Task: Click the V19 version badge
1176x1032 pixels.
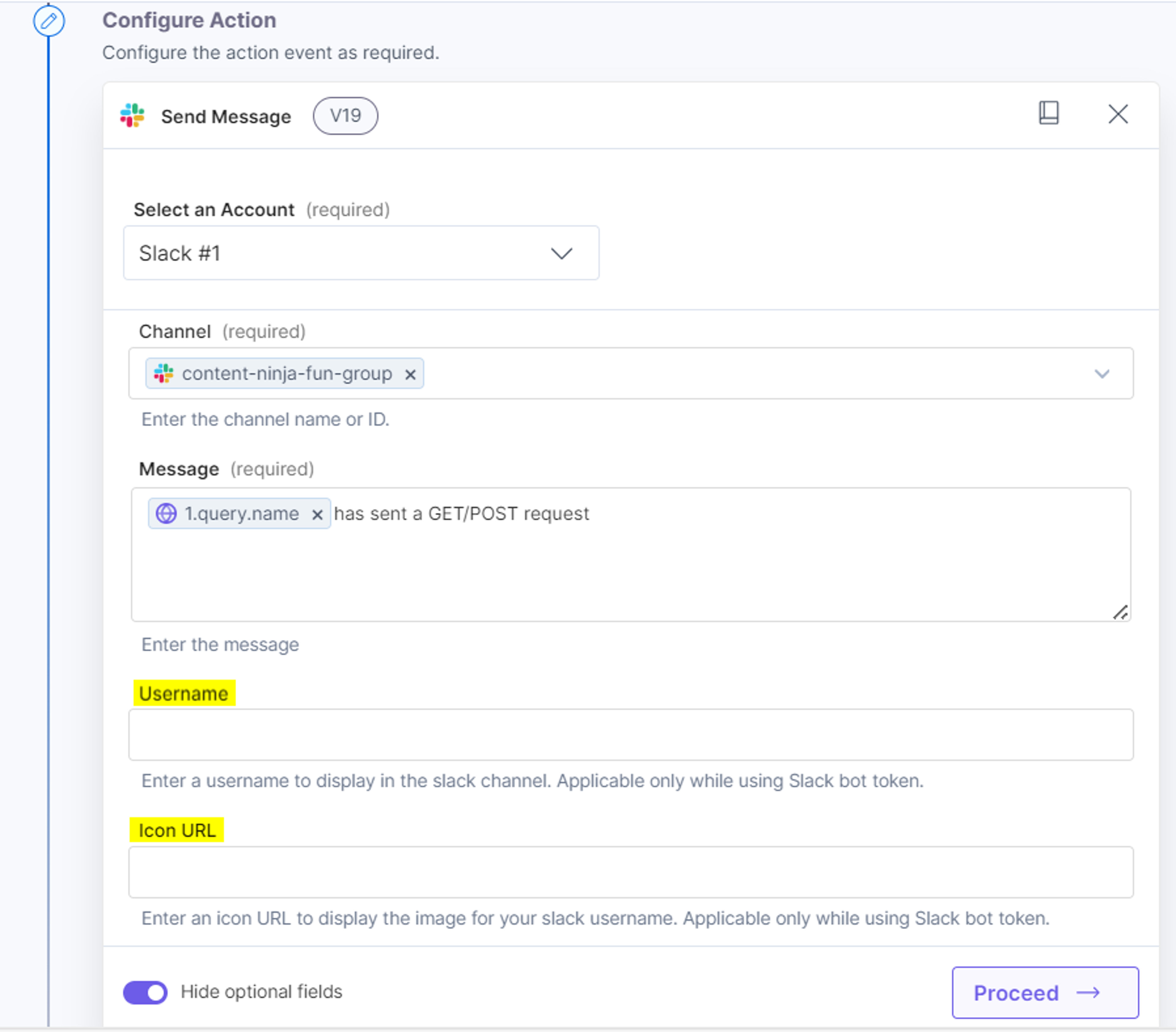Action: point(345,116)
